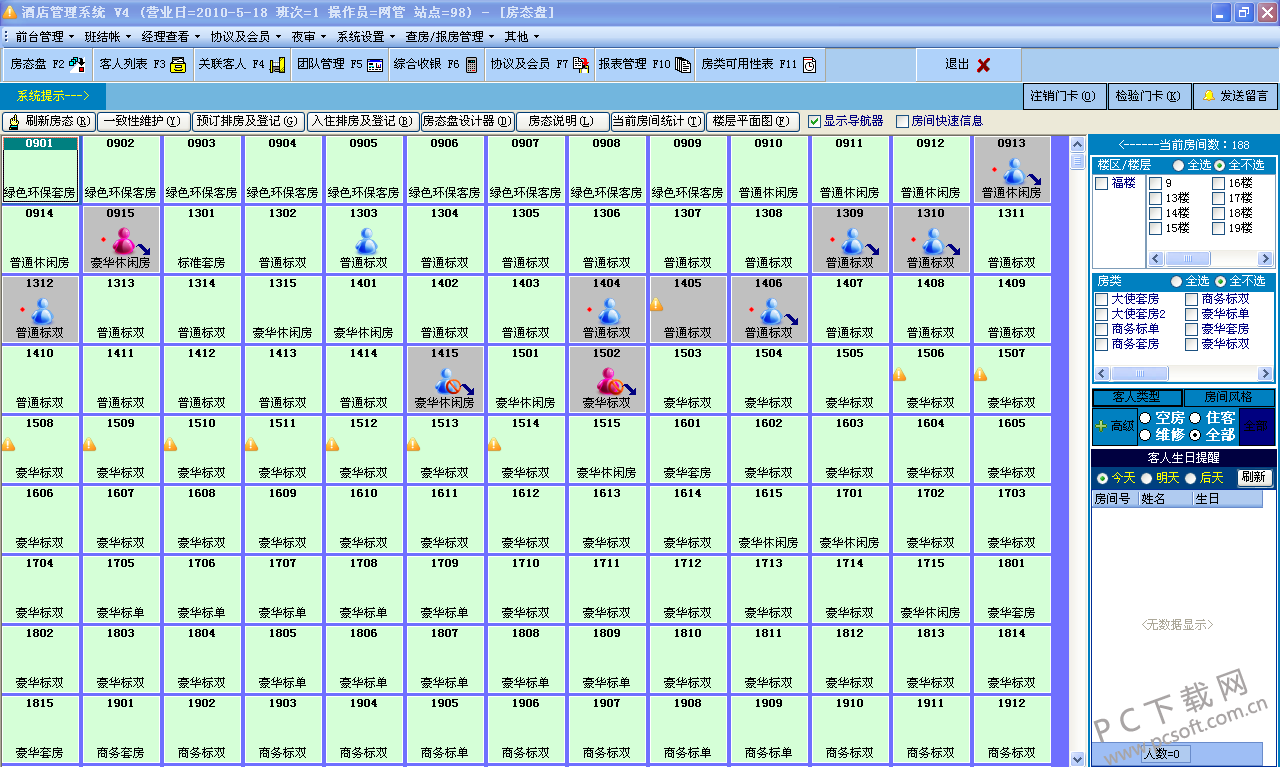Switch to the 客人类型 tab
Image resolution: width=1280 pixels, height=767 pixels.
pos(1137,397)
